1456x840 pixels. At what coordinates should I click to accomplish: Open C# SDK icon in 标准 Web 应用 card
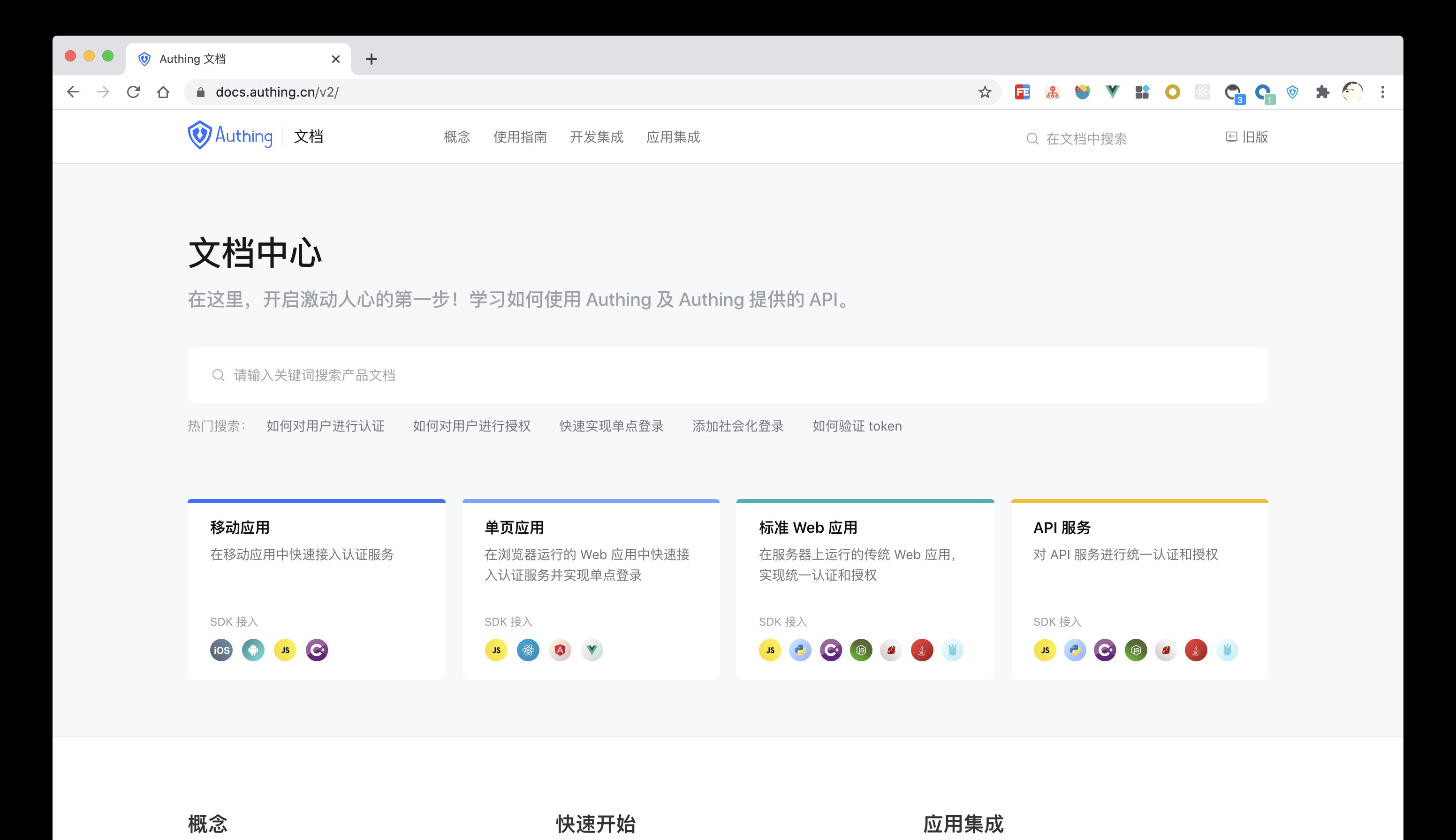click(831, 650)
